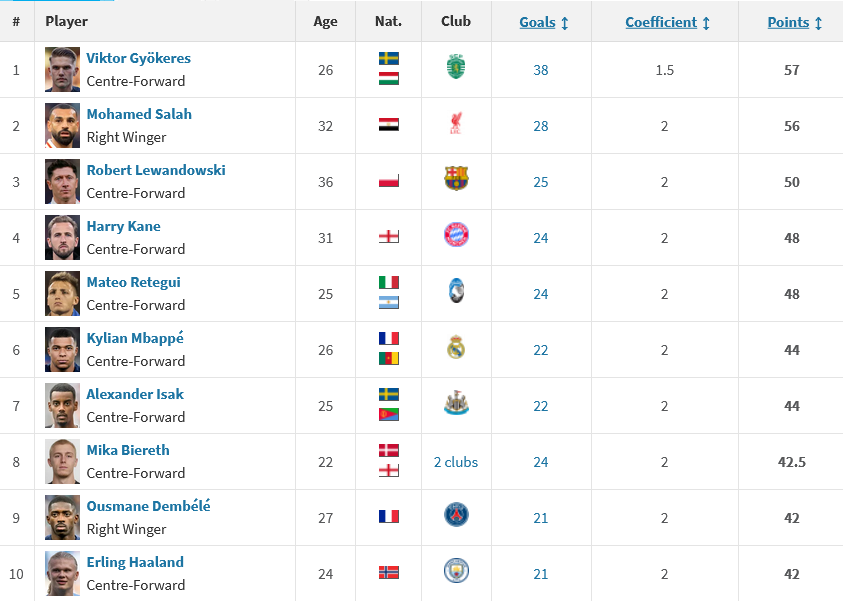Open Mohamed Salah player profile link
Image resolution: width=843 pixels, height=601 pixels.
click(139, 114)
